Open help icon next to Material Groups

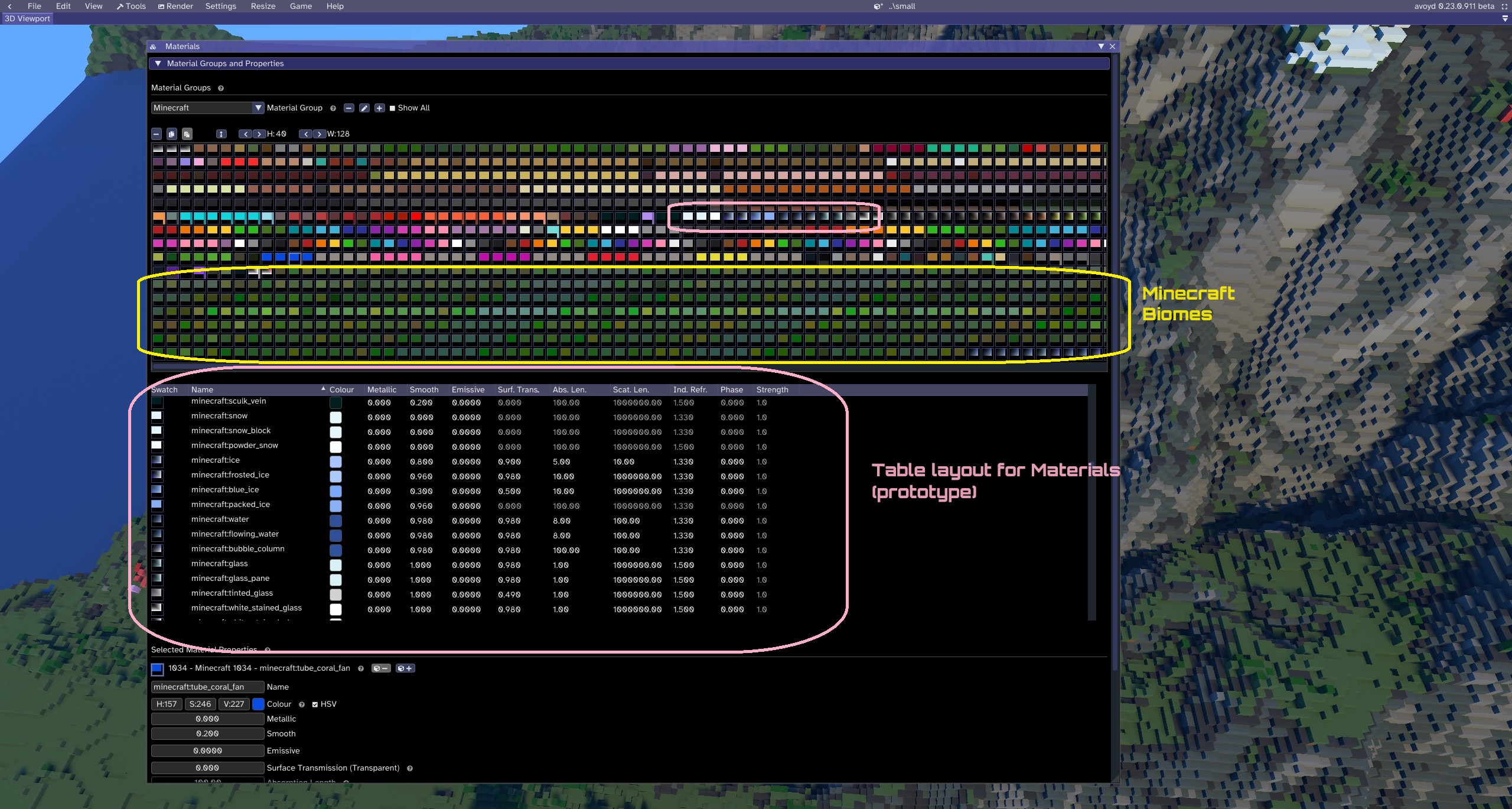[221, 88]
